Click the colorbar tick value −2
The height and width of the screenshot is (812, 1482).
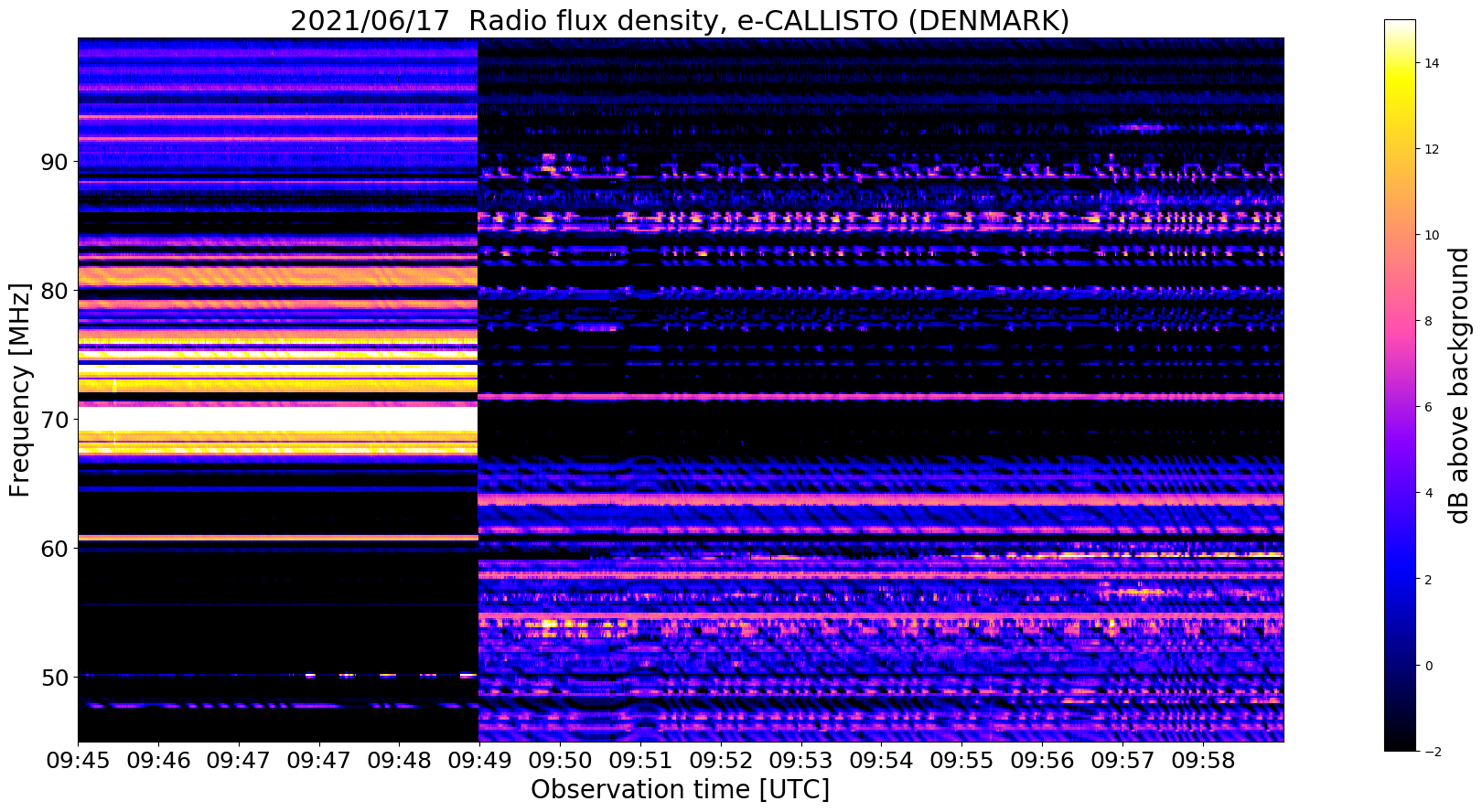pyautogui.click(x=1432, y=752)
